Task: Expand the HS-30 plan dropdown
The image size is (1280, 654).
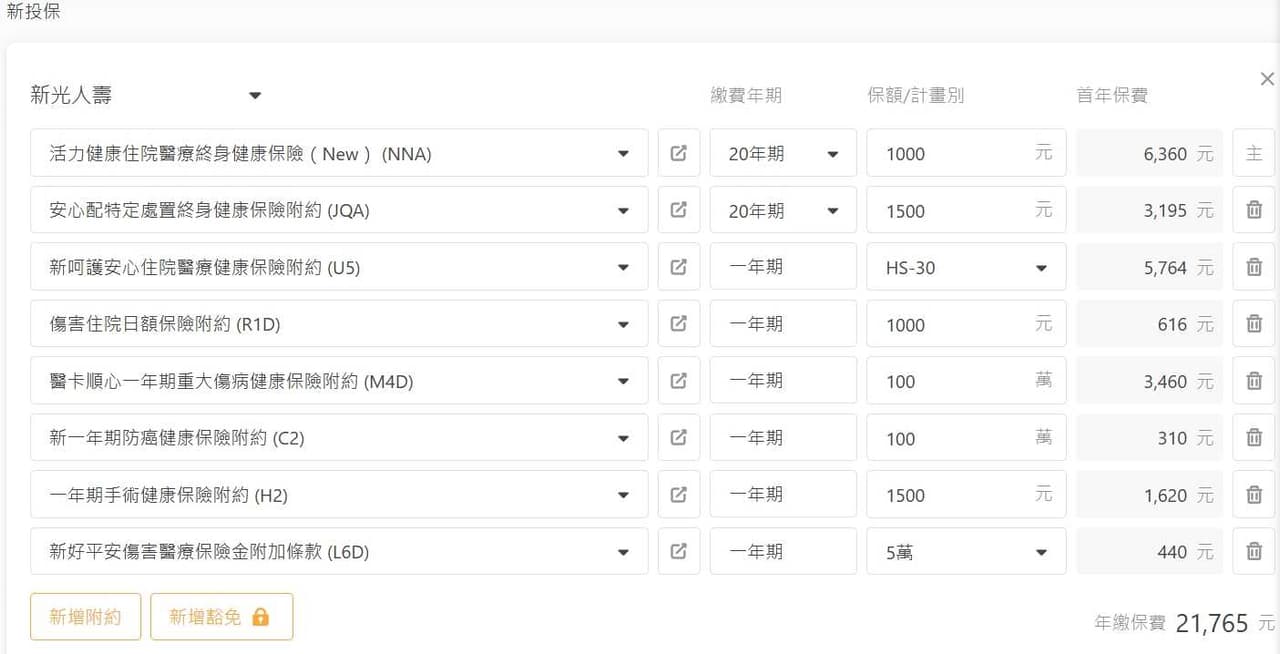Action: 1041,268
